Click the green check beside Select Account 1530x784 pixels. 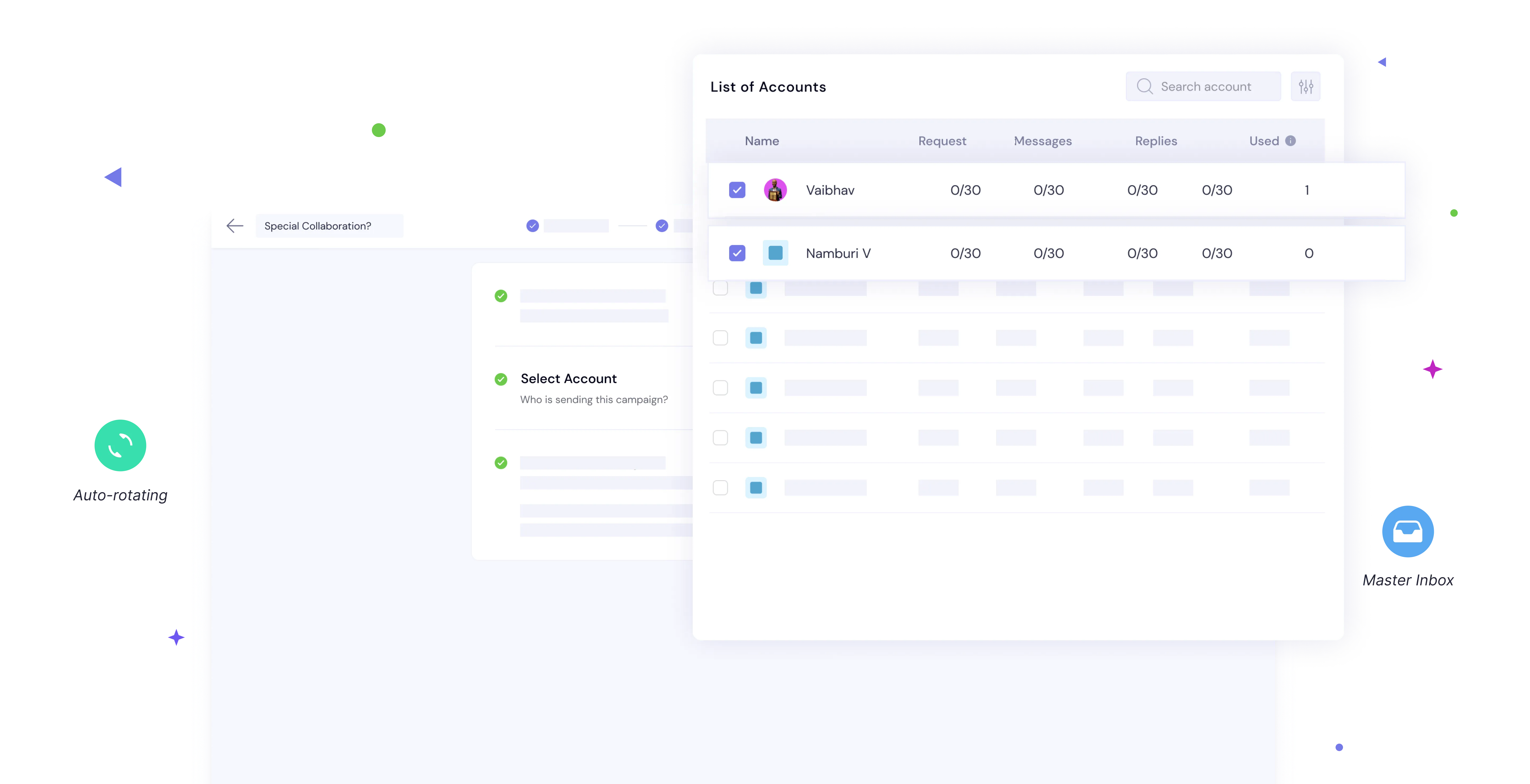(x=501, y=379)
